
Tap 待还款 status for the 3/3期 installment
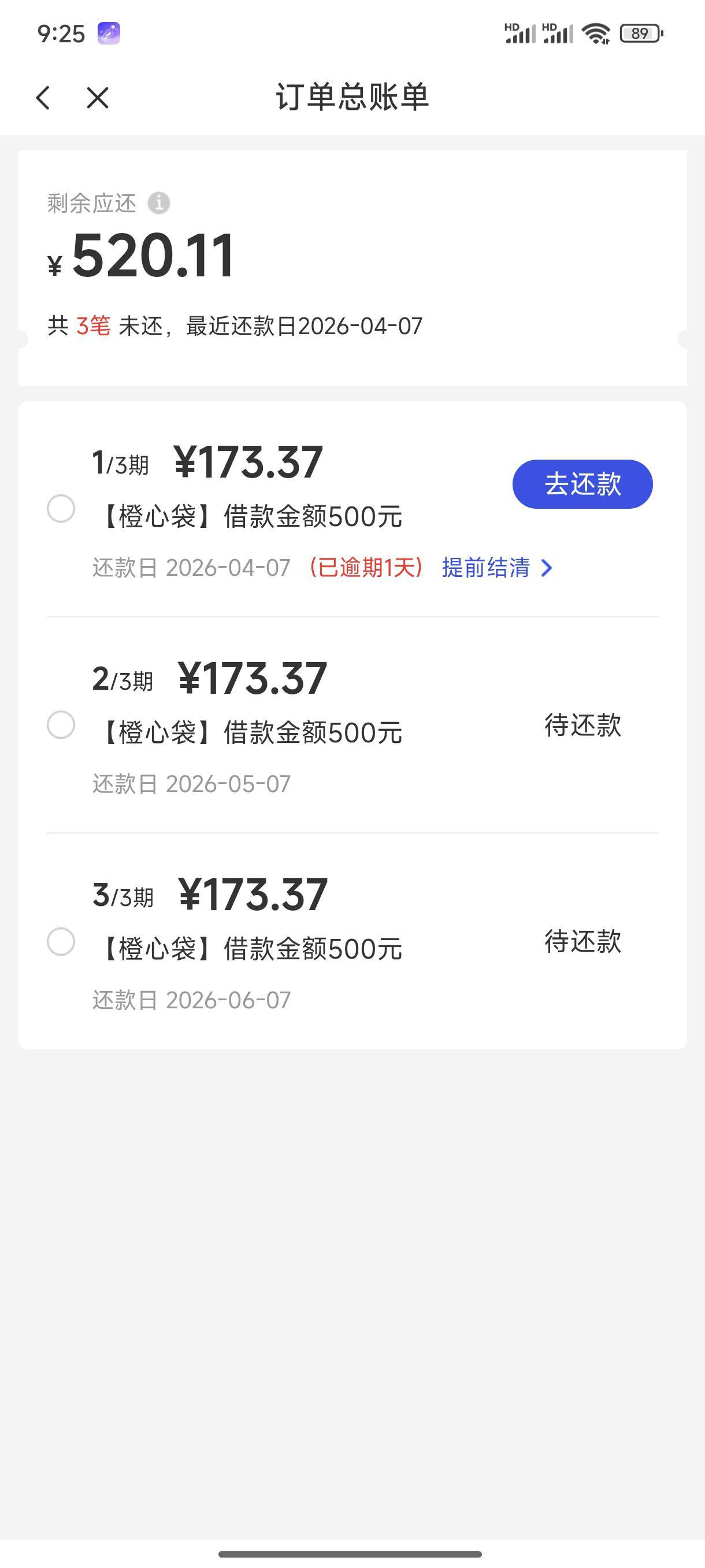[x=582, y=941]
